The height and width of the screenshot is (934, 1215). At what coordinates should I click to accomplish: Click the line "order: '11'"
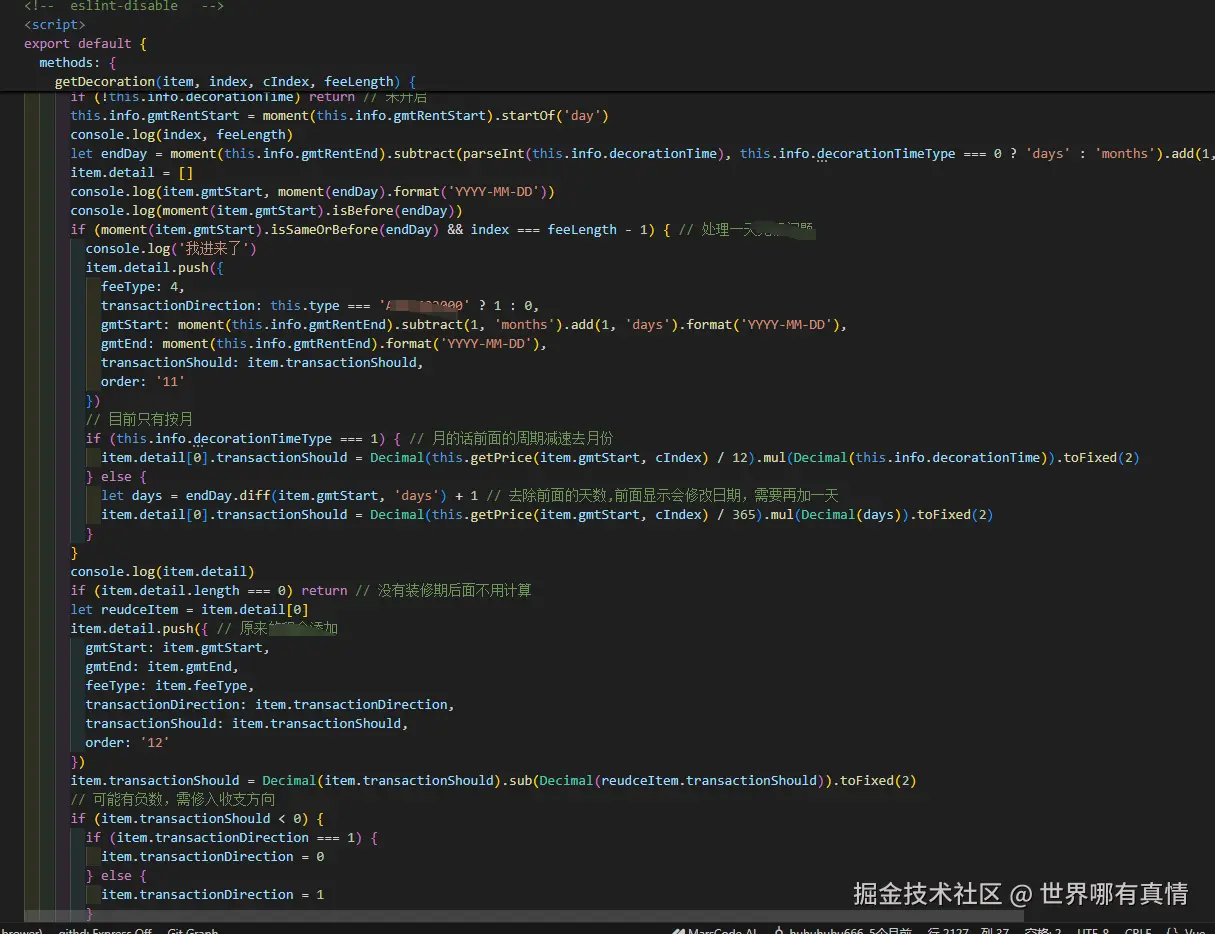142,381
